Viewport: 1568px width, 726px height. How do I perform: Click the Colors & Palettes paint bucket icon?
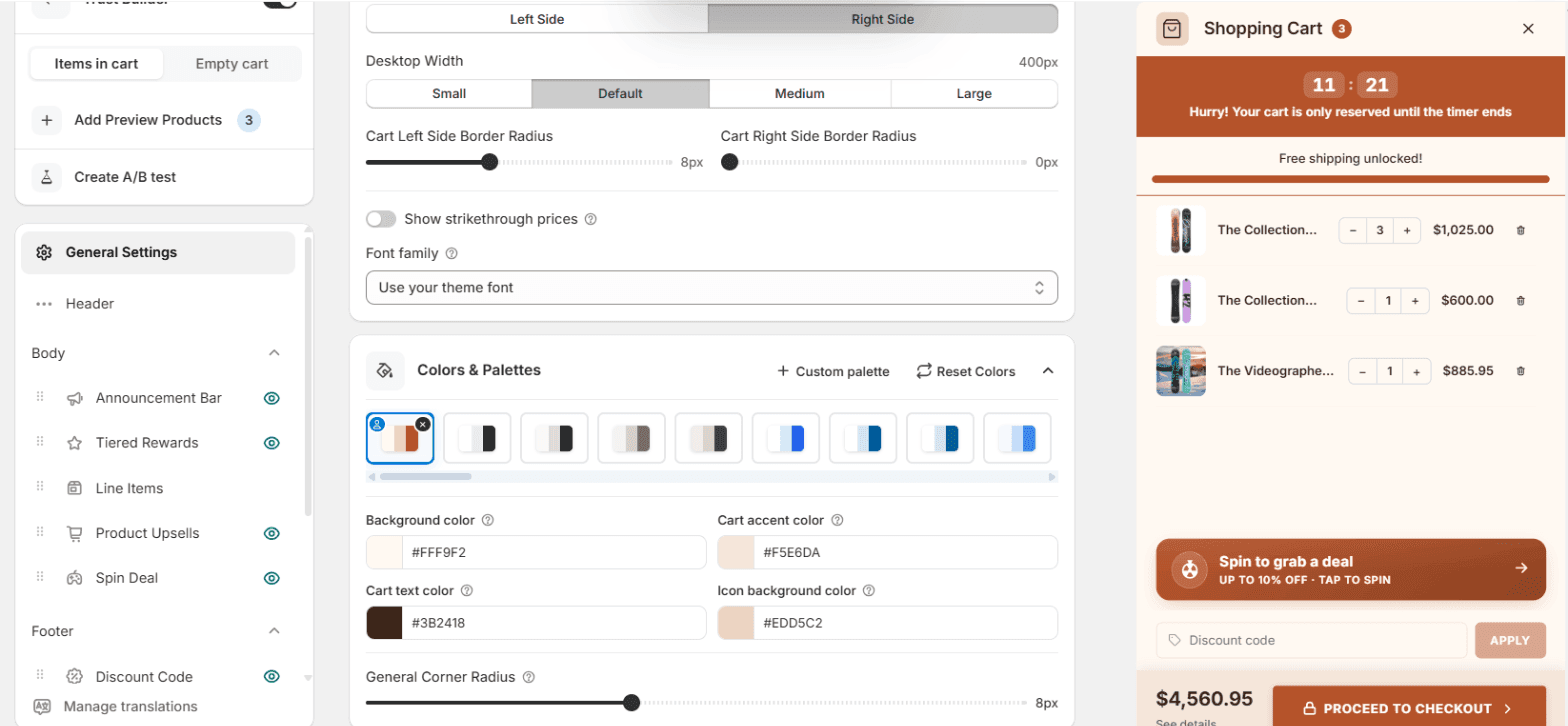pyautogui.click(x=385, y=371)
